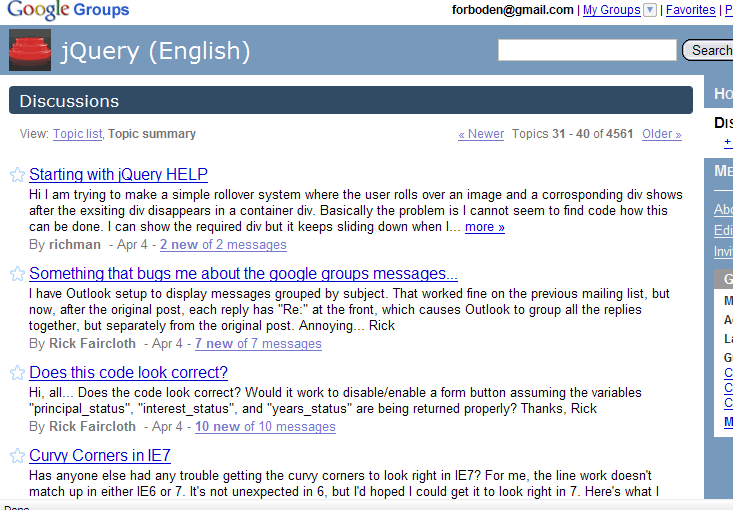Open 'Does this code look correct?' topic
The height and width of the screenshot is (510, 733).
tap(129, 373)
